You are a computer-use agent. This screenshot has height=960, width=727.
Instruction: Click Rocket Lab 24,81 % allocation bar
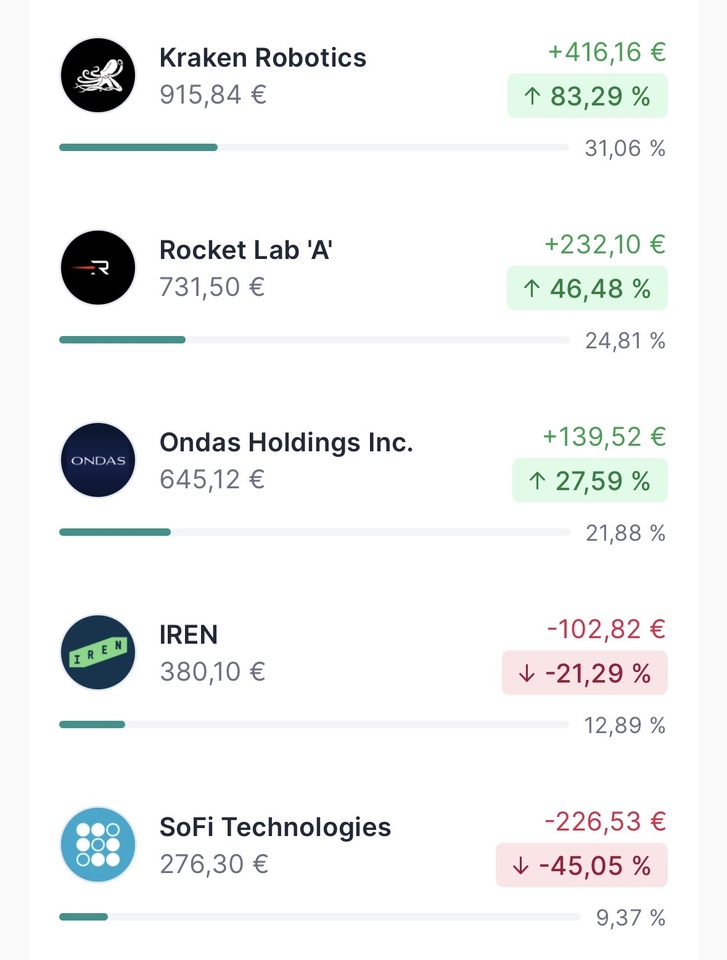coord(313,340)
